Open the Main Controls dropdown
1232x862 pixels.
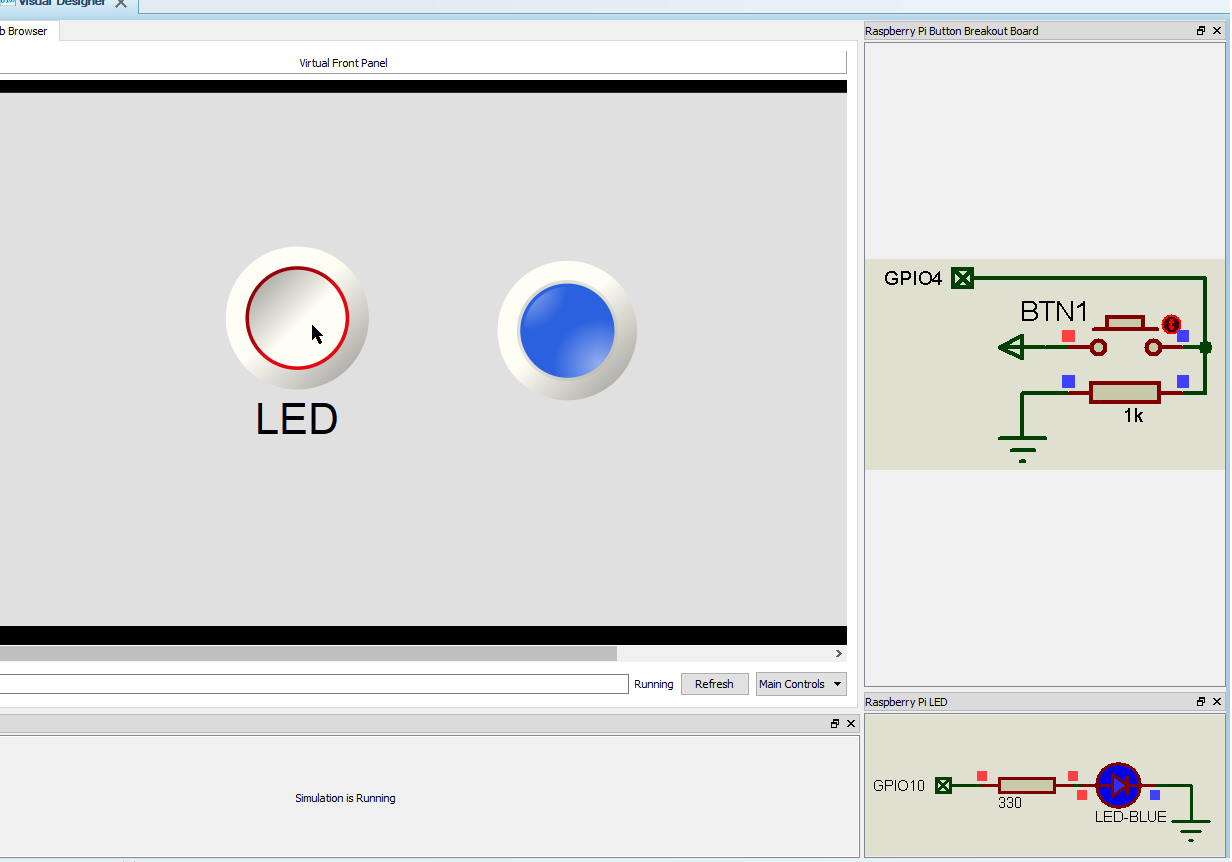(x=800, y=684)
